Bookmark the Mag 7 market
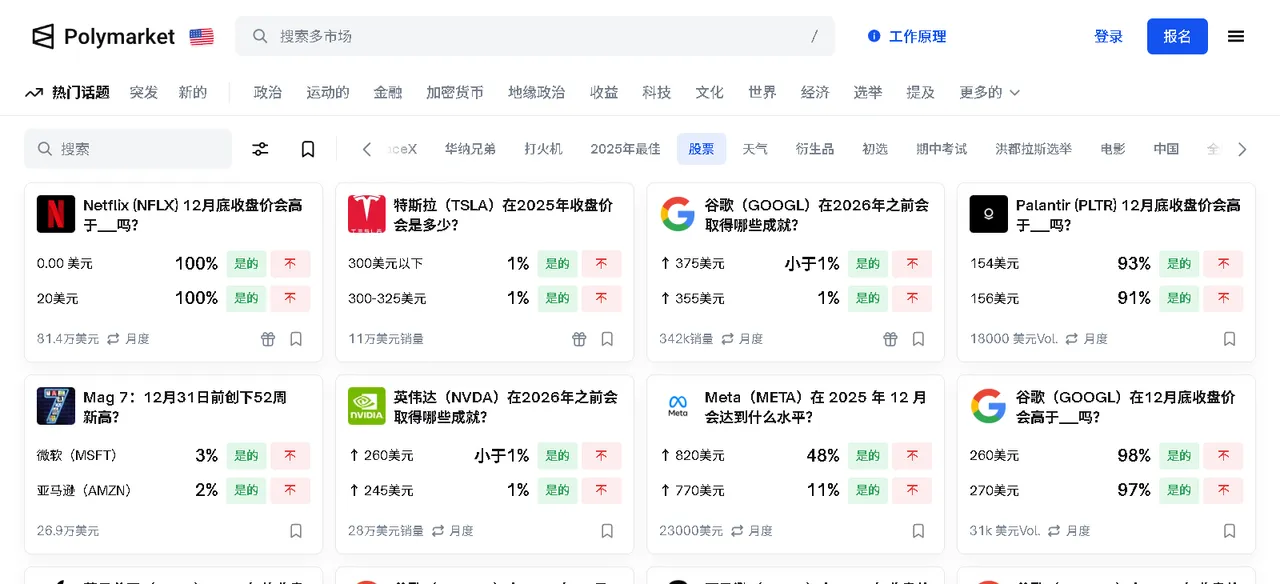The image size is (1280, 584). click(x=296, y=531)
